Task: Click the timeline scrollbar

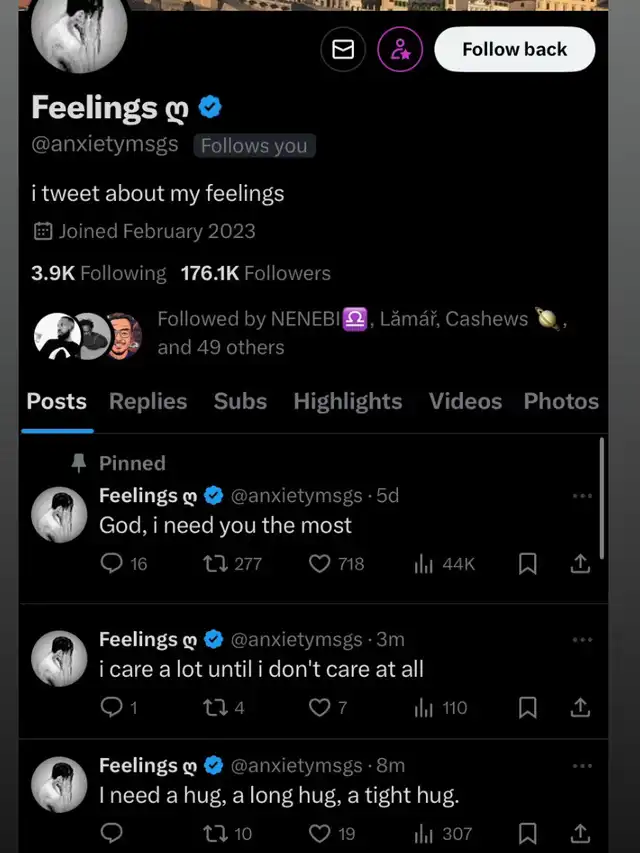Action: pos(601,498)
